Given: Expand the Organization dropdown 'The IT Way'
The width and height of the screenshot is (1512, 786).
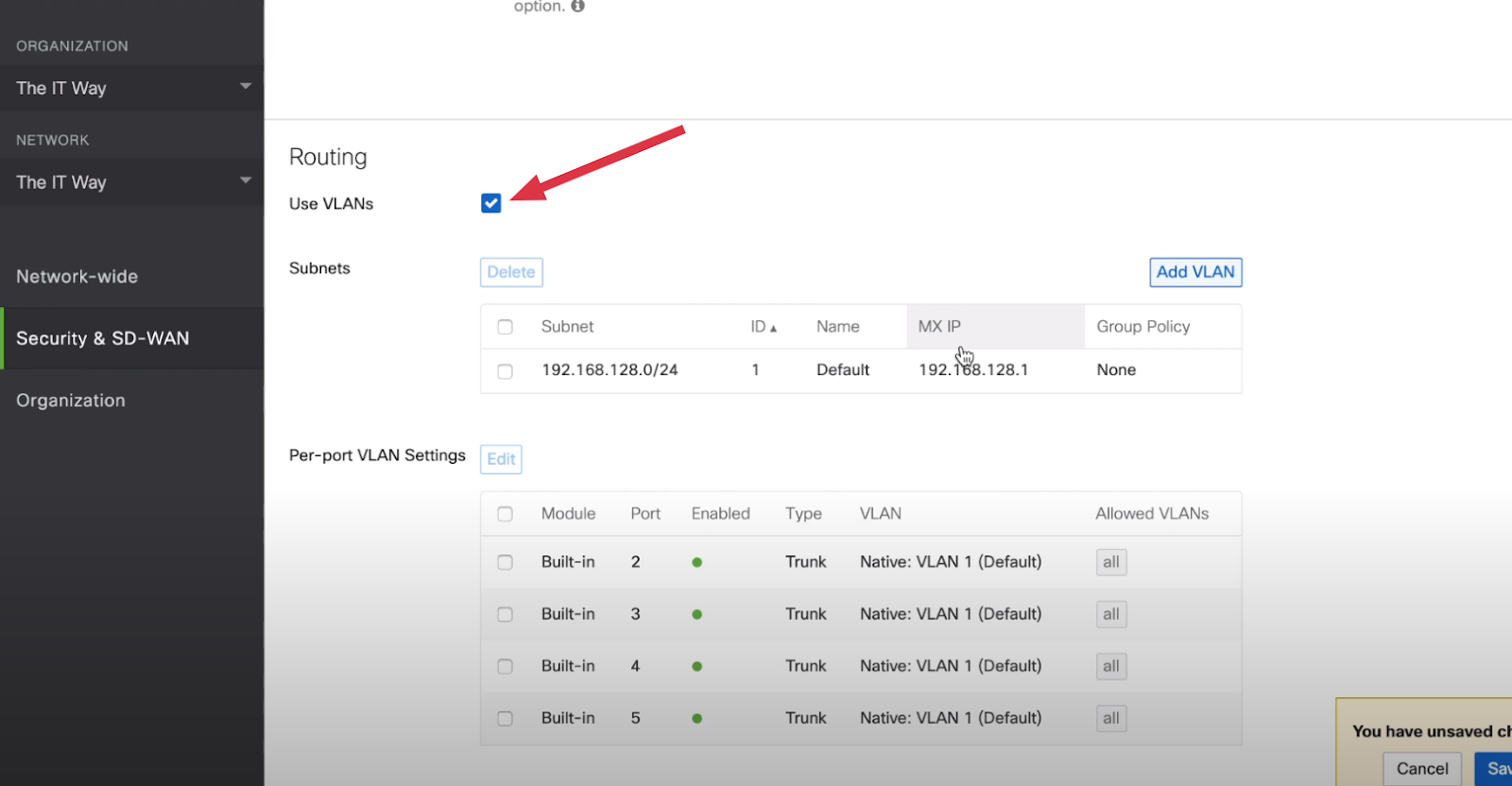Looking at the screenshot, I should tap(132, 88).
